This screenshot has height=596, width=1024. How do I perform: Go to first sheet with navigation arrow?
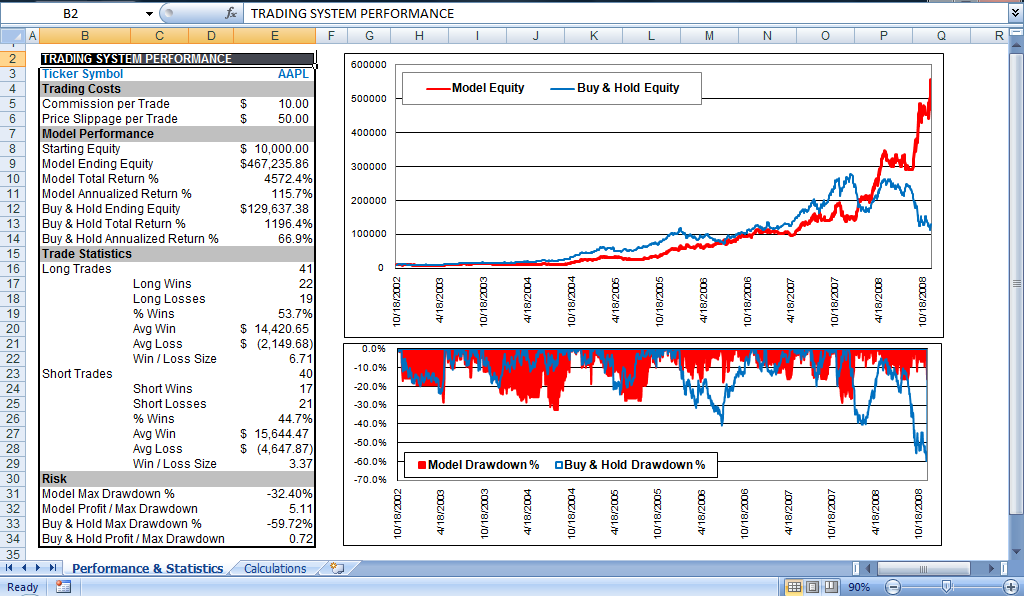pyautogui.click(x=9, y=568)
